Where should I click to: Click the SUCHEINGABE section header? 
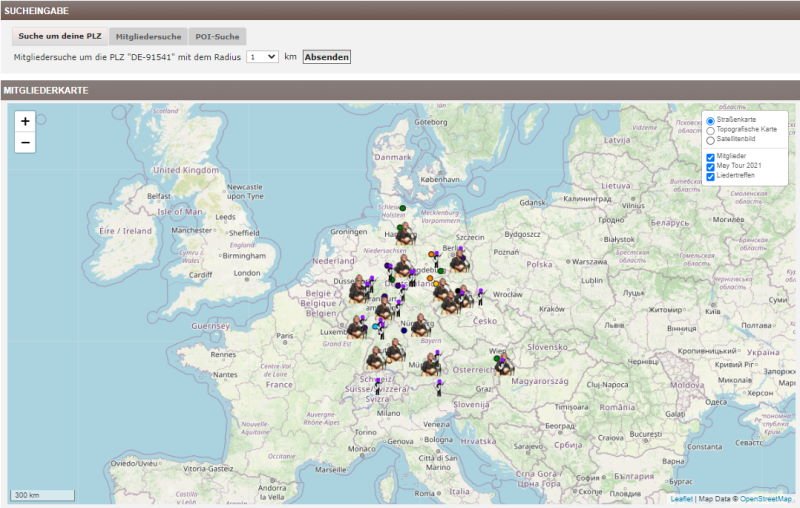[x=400, y=11]
